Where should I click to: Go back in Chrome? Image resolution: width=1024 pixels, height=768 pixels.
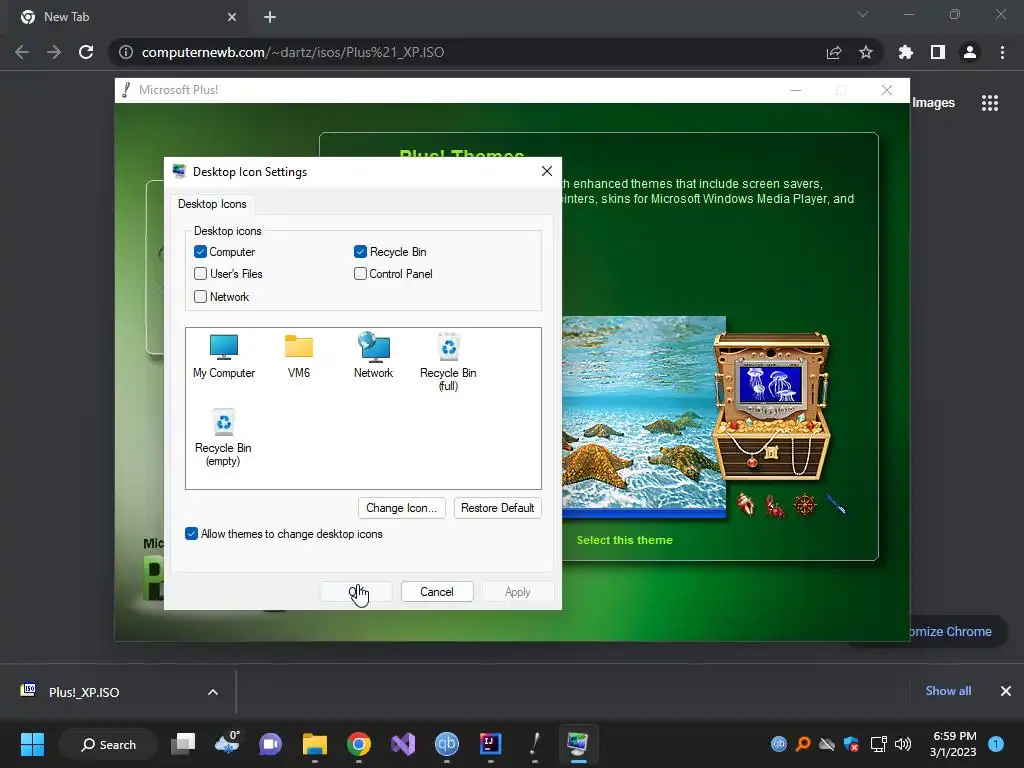pyautogui.click(x=22, y=52)
